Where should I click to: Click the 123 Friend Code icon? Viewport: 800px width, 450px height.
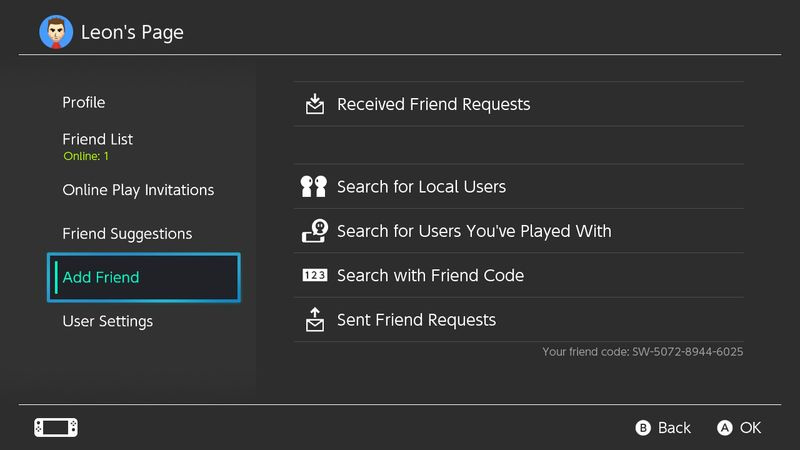[x=315, y=276]
